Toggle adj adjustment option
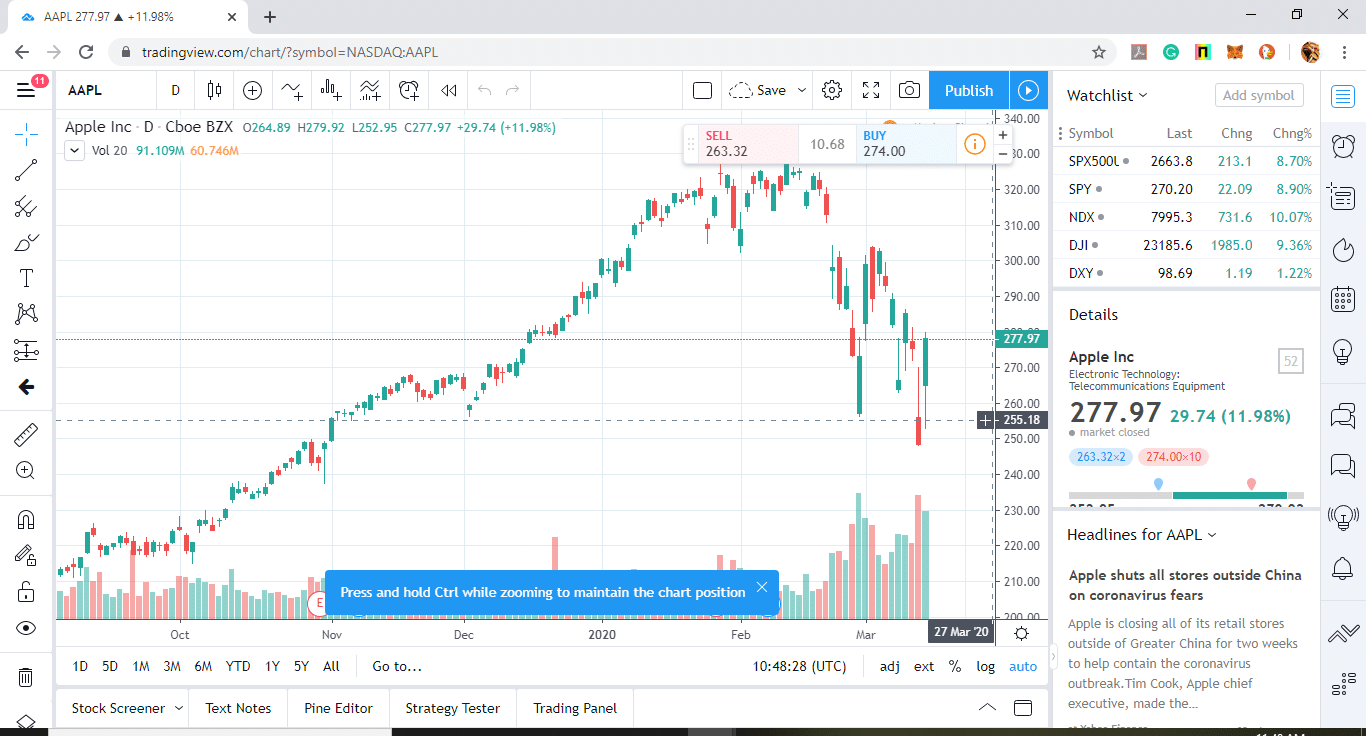Screen dimensions: 1366x736 coord(890,666)
